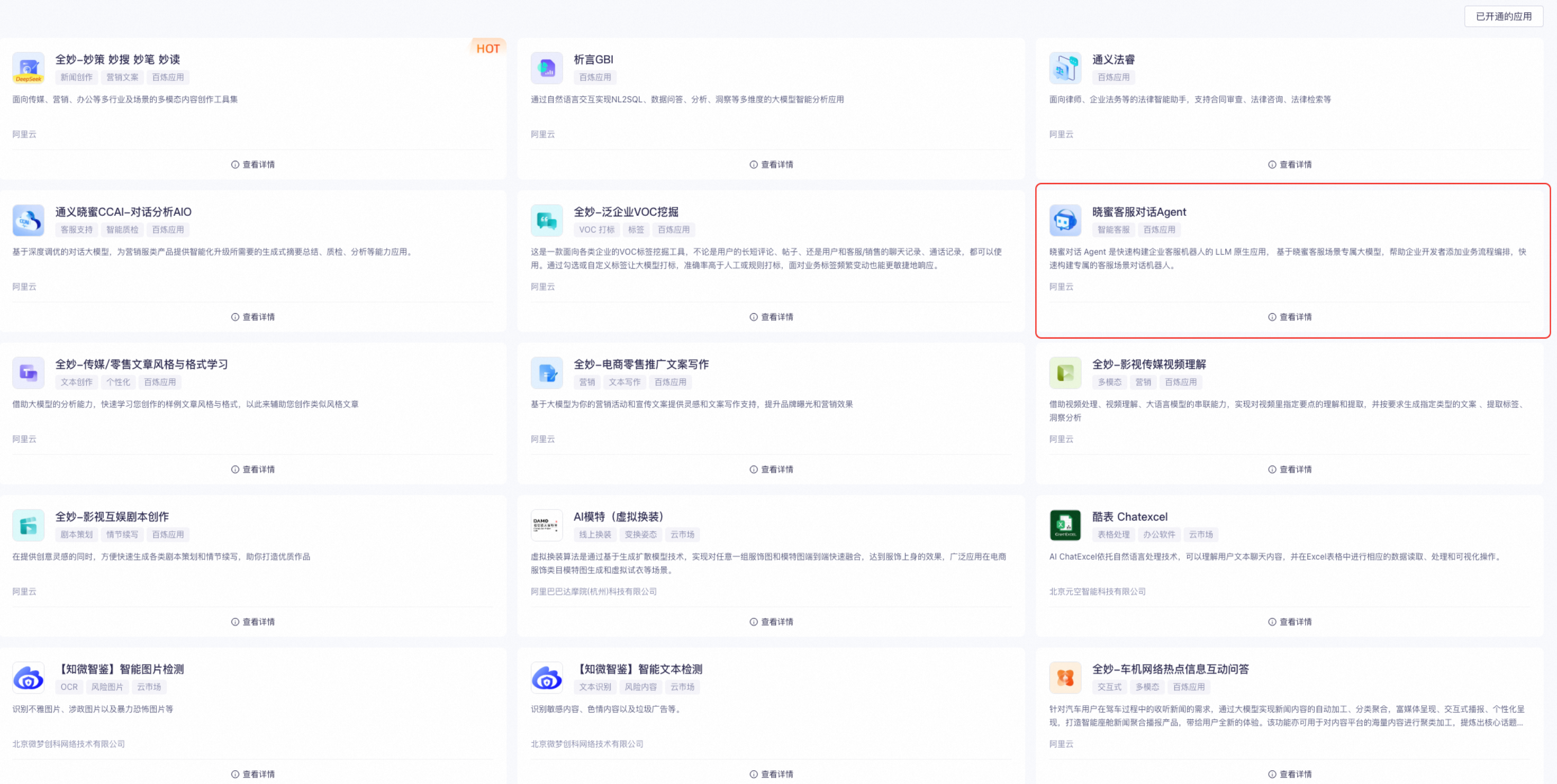Click the 全妙-车机网络热点 app icon
Screen dimensions: 1557x784
(1065, 678)
